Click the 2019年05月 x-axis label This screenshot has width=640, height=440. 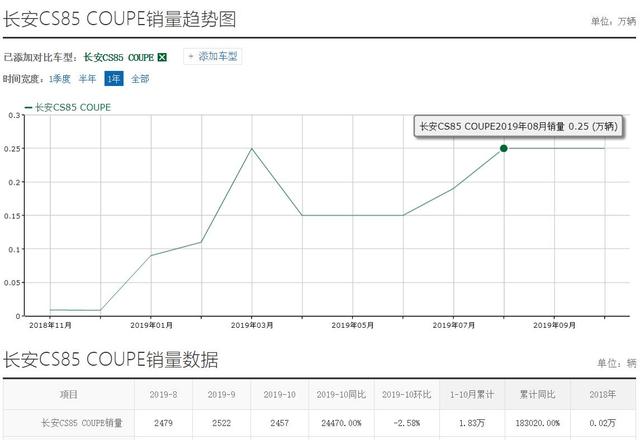tap(353, 325)
